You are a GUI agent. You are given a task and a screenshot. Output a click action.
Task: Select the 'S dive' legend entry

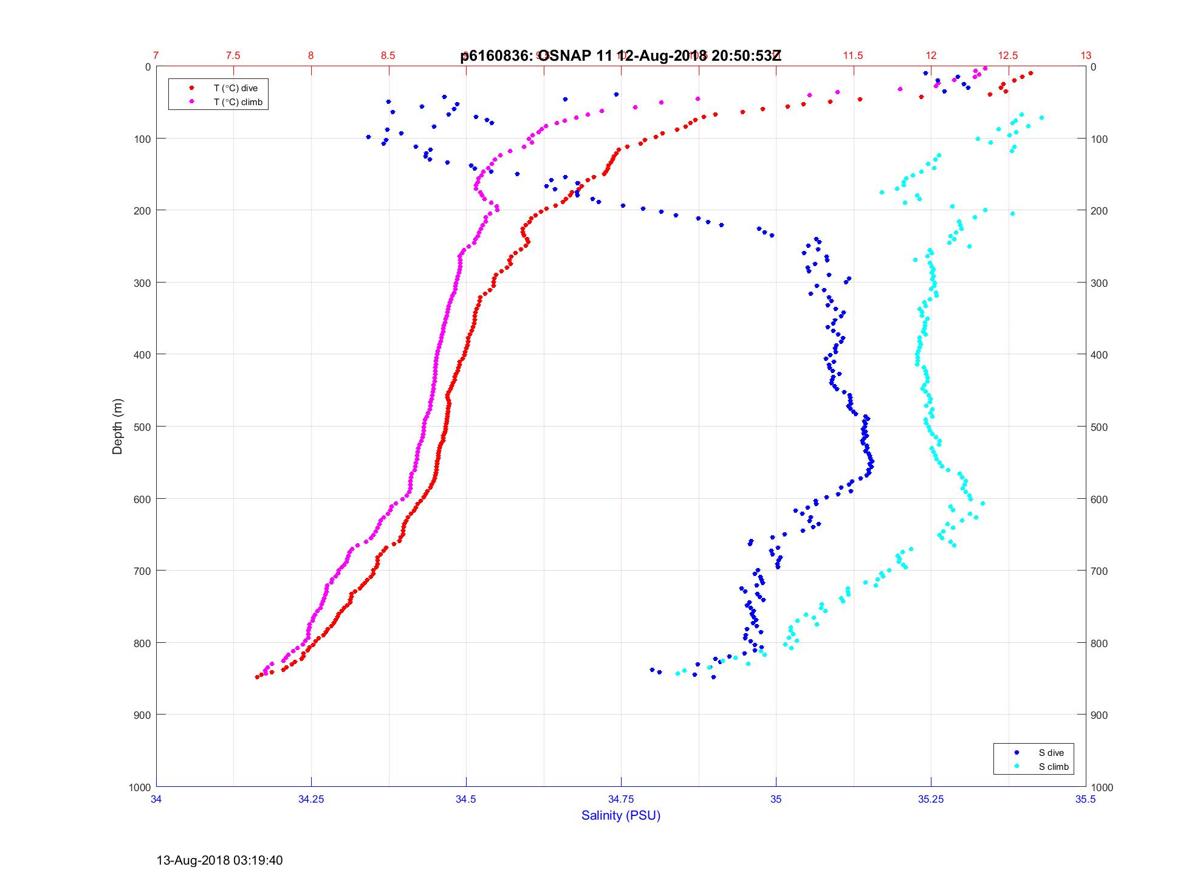[1051, 751]
